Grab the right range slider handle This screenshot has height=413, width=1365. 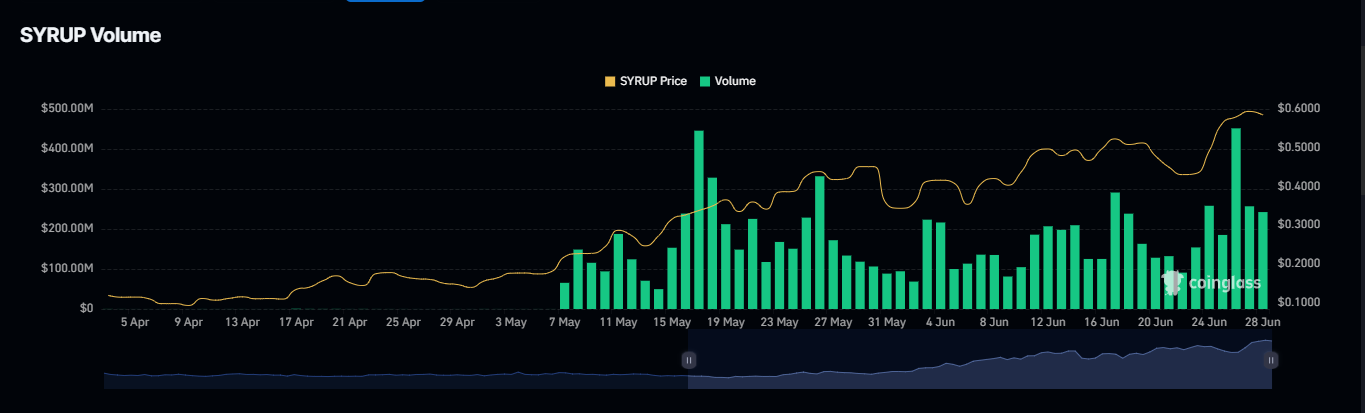pos(1272,360)
